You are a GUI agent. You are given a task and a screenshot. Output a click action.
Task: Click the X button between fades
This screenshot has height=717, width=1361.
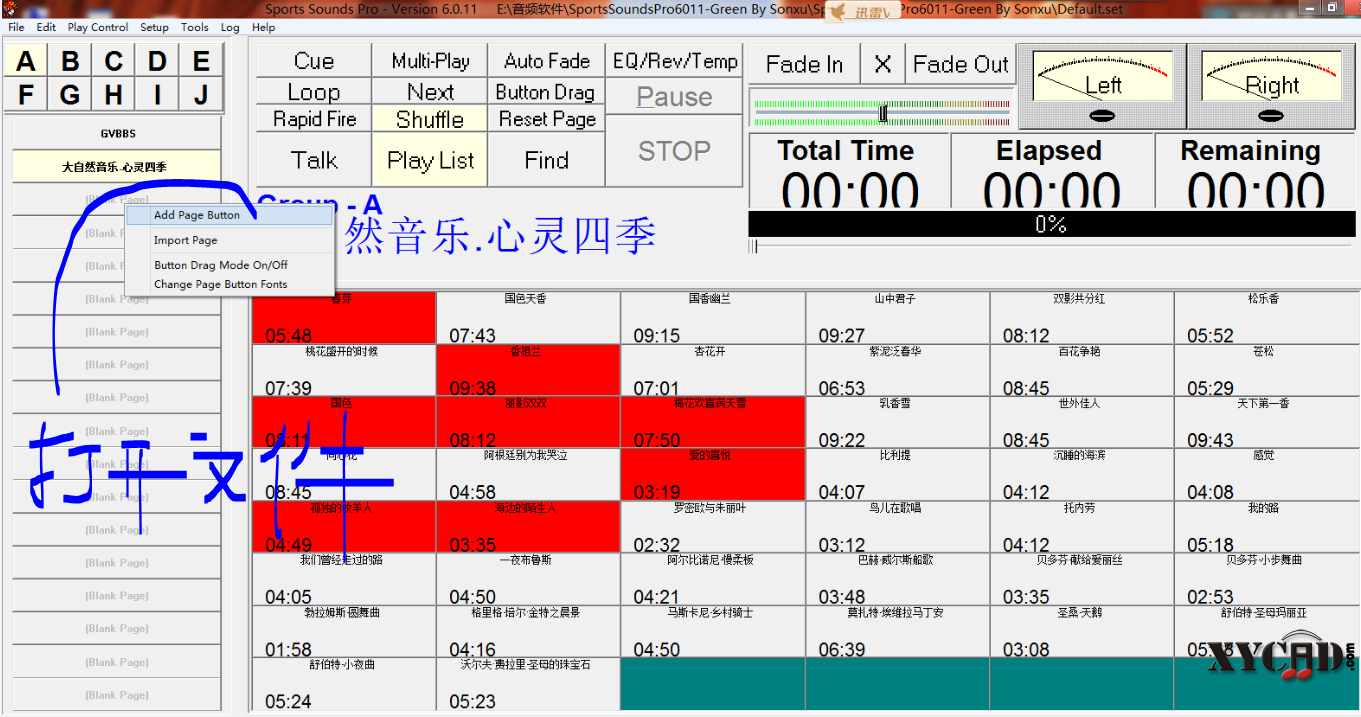[x=882, y=65]
